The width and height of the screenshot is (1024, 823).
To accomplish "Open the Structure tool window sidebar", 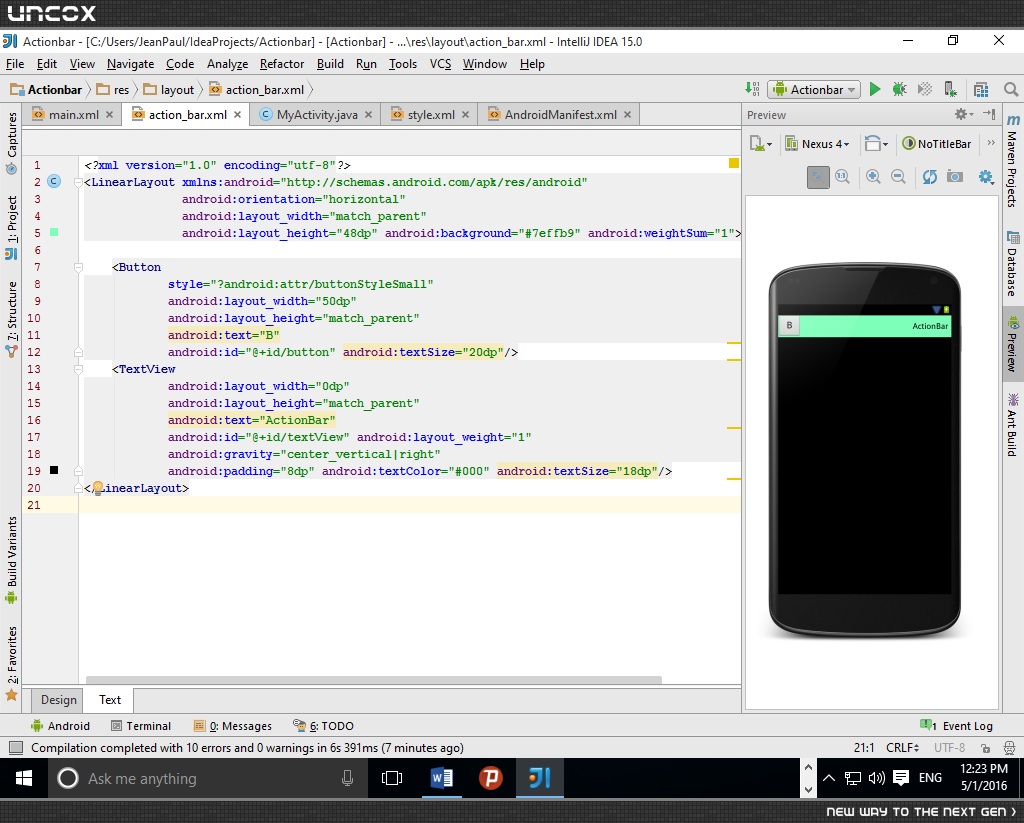I will click(x=12, y=319).
